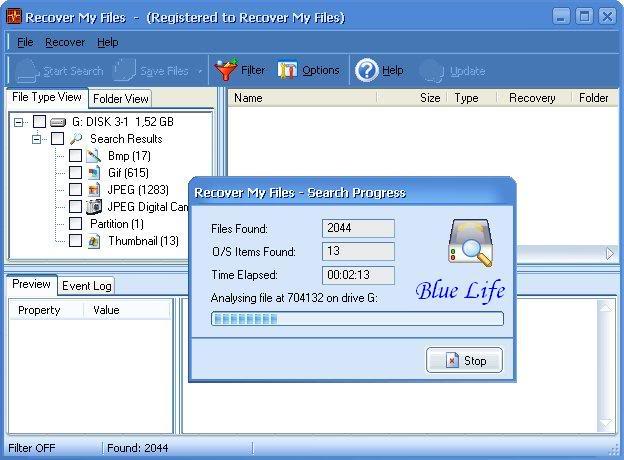The height and width of the screenshot is (460, 624).
Task: Click the Thumbnail file type icon
Action: tap(94, 241)
